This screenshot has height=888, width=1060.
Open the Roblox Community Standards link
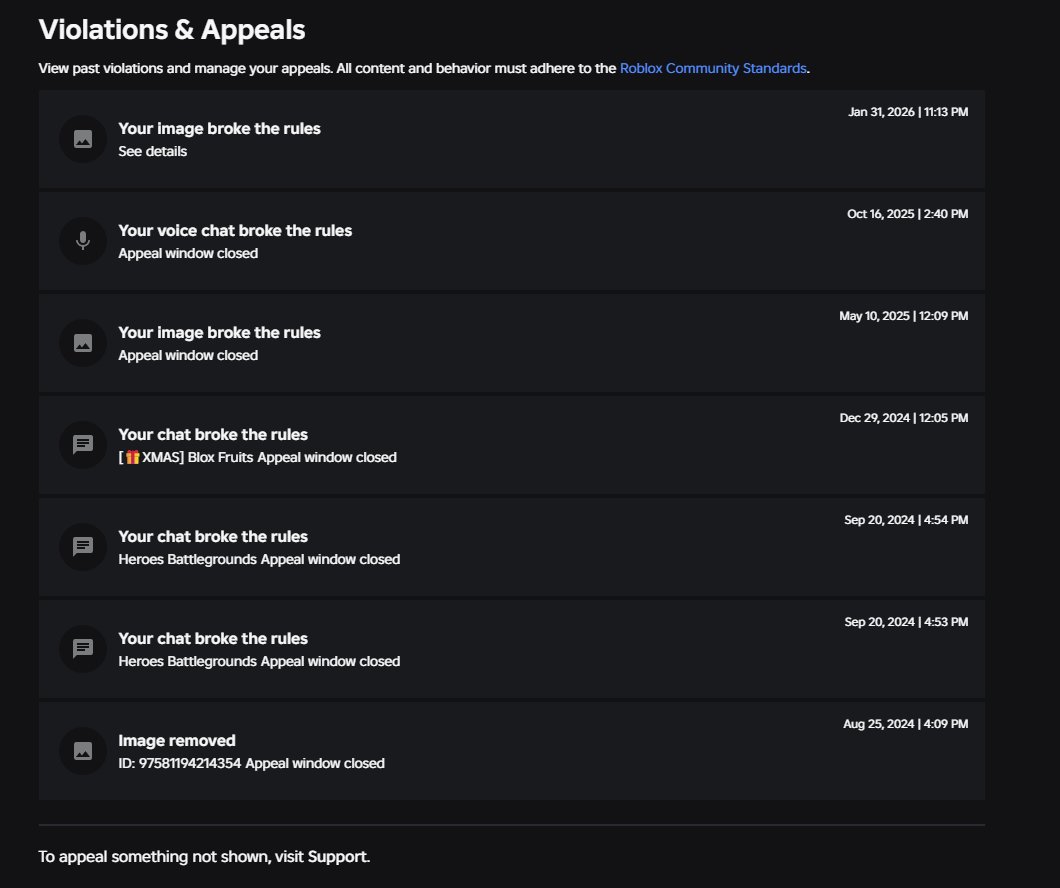pos(713,68)
